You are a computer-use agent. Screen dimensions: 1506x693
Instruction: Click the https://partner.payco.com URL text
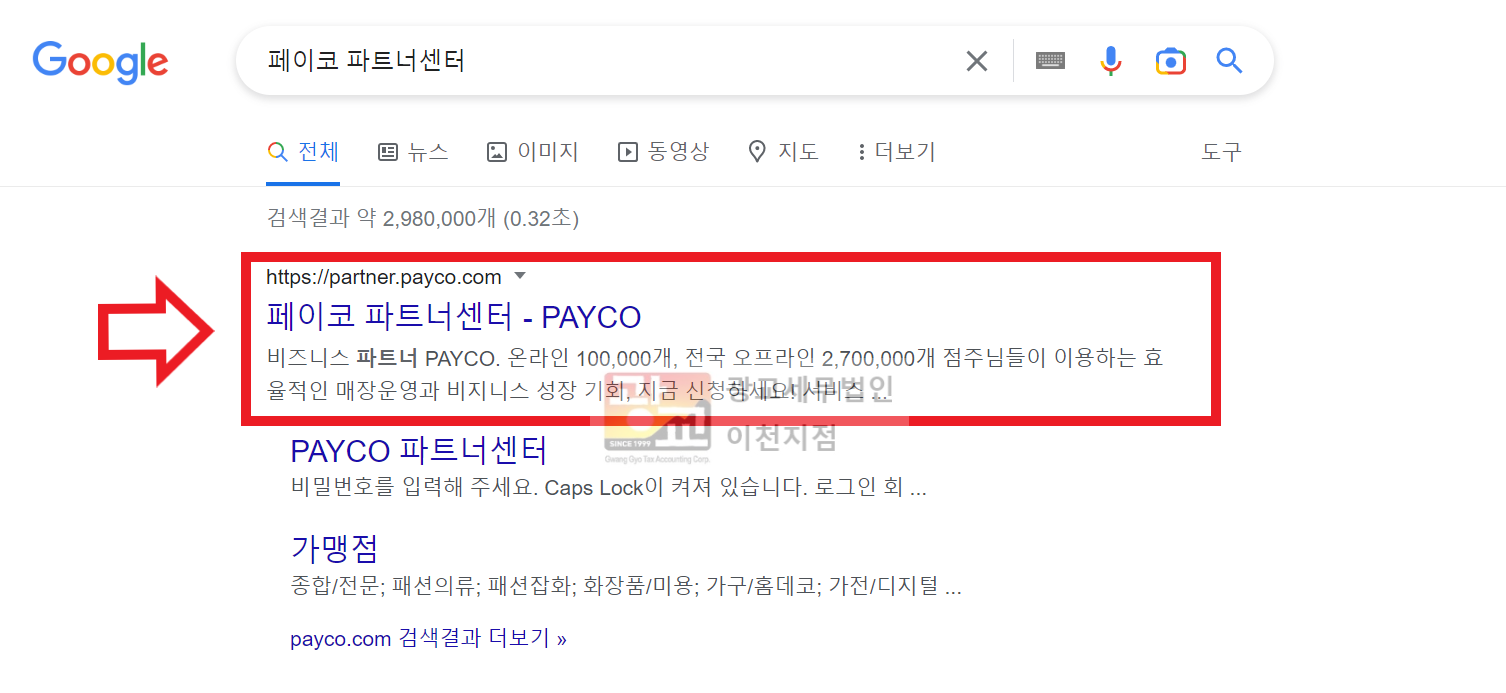coord(384,277)
